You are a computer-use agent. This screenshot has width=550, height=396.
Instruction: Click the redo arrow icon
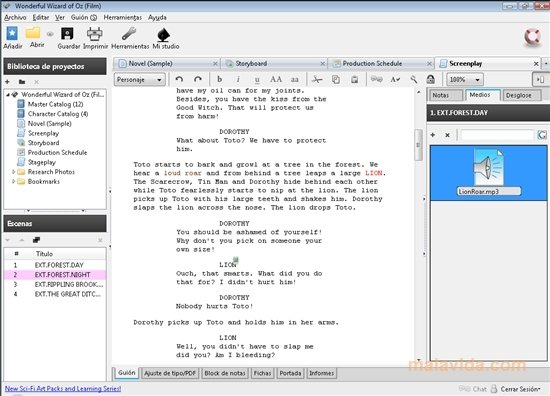coord(198,80)
